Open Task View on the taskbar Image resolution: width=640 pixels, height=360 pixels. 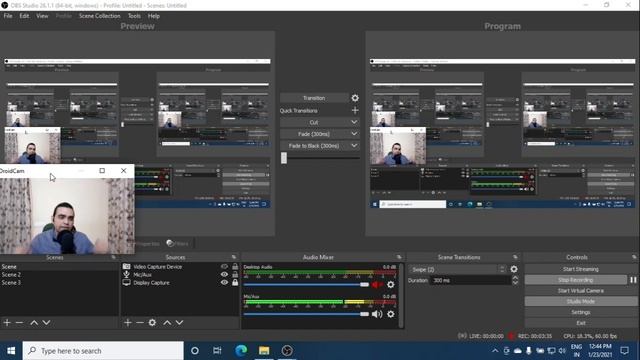click(x=217, y=351)
